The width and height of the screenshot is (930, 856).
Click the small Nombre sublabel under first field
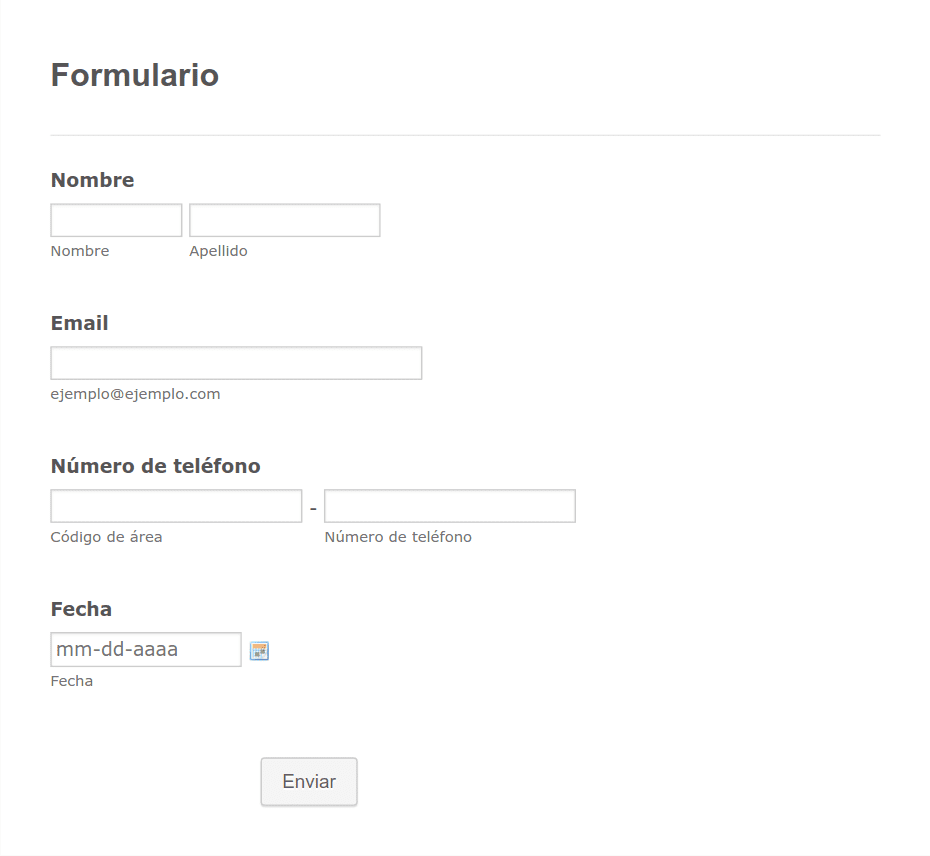(80, 251)
